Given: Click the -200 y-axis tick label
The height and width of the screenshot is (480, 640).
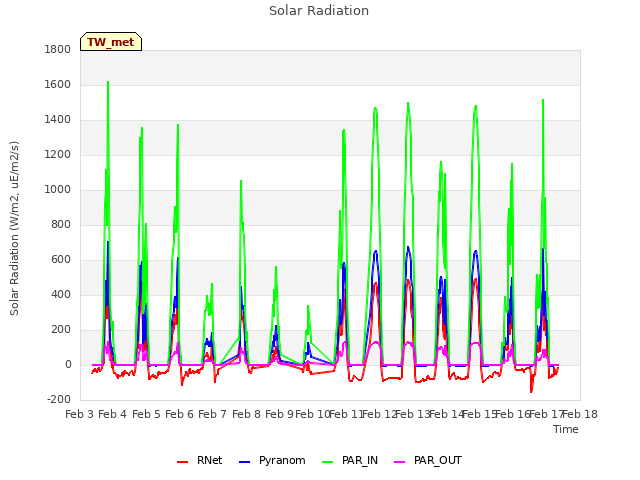Looking at the screenshot, I should click(59, 400).
